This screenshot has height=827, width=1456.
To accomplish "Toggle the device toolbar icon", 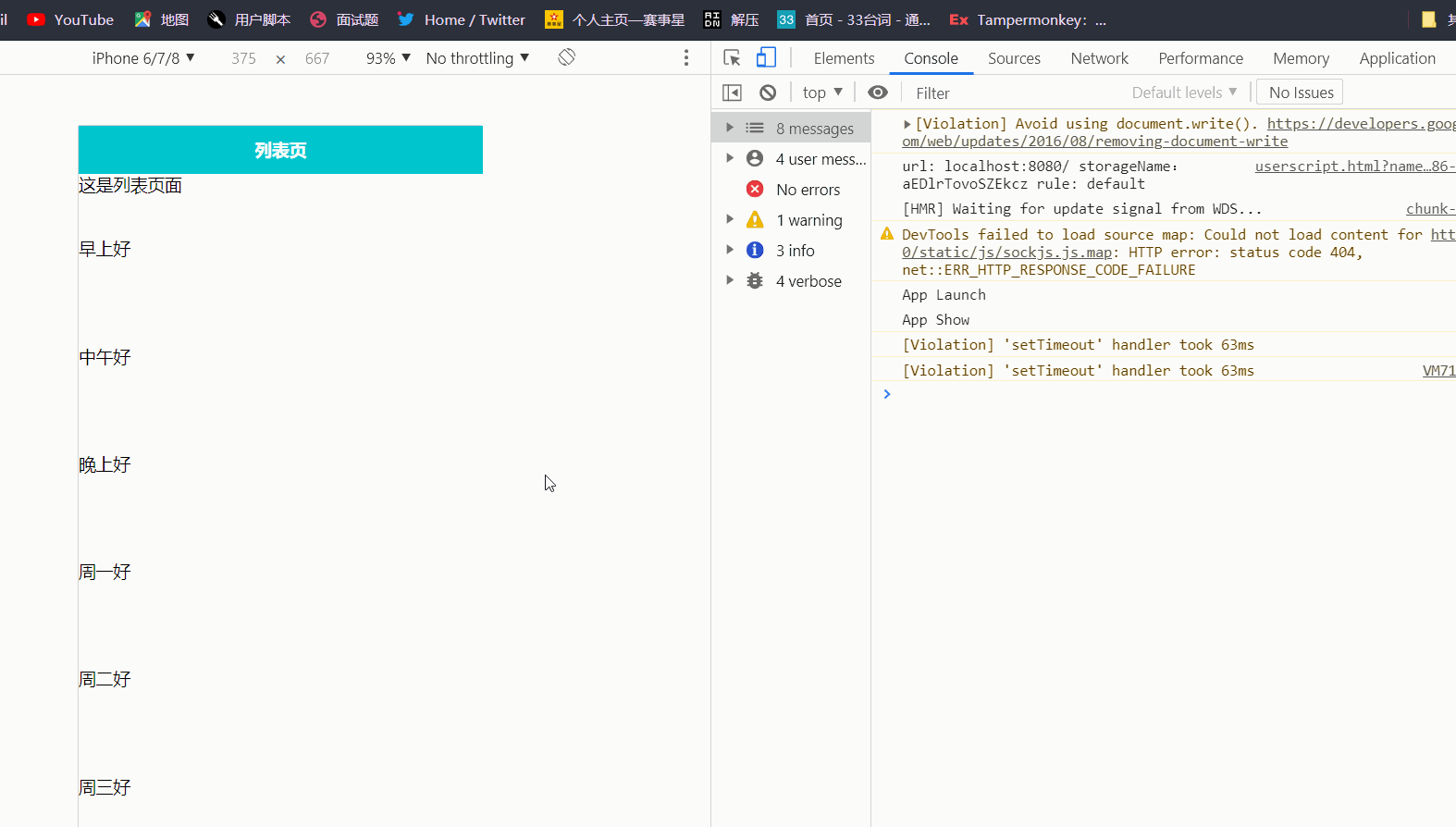I will 766,58.
